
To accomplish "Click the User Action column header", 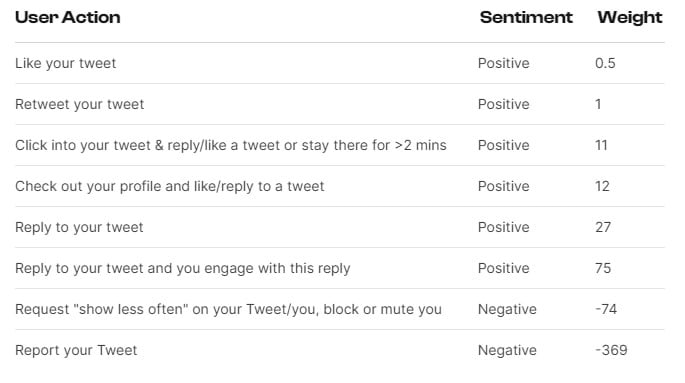I will click(x=68, y=17).
